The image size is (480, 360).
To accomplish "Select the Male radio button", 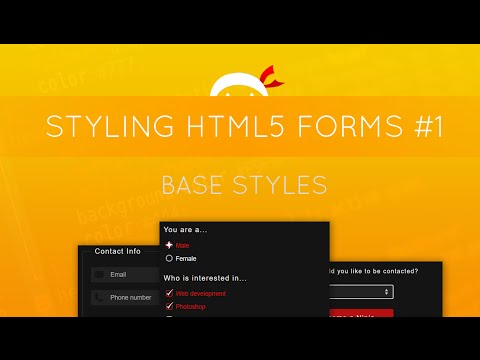I will pos(169,245).
